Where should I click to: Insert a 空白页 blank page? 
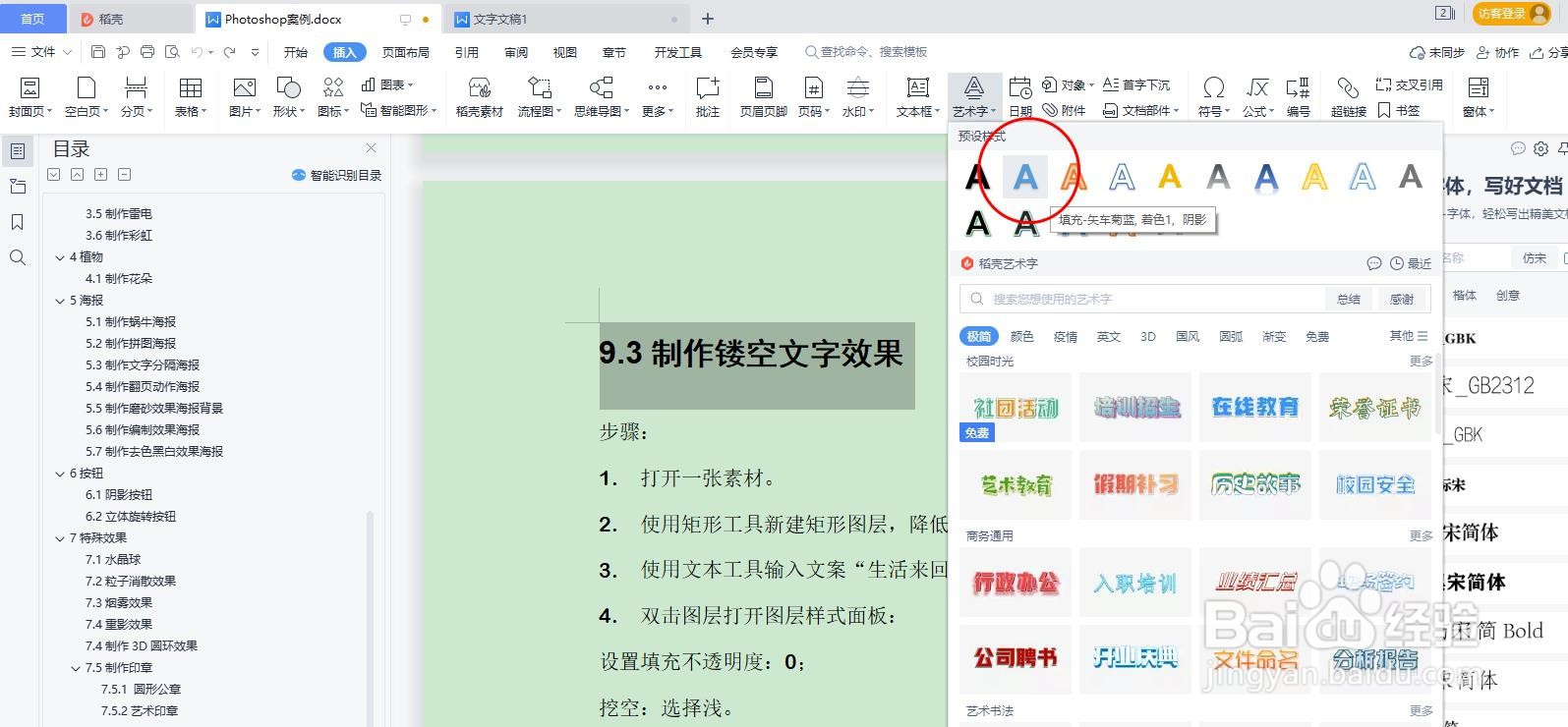point(87,97)
